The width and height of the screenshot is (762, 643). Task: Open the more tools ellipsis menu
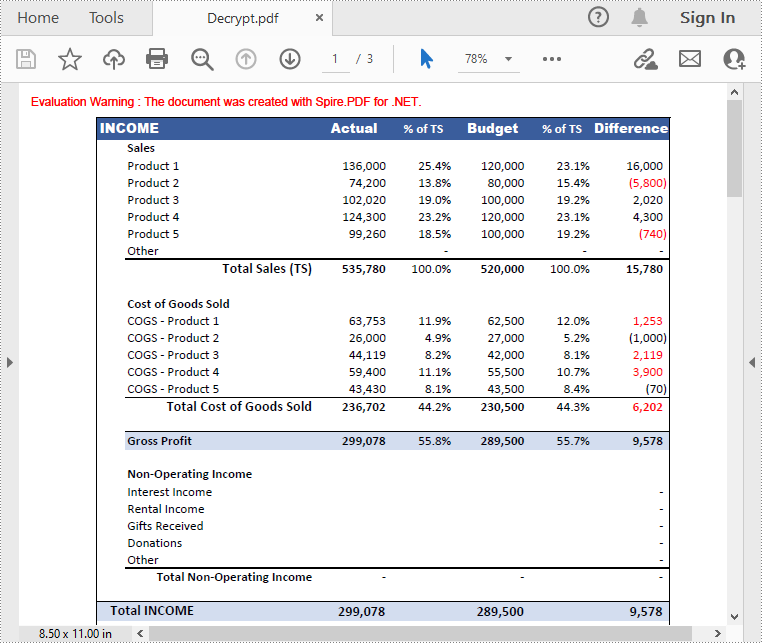coord(552,59)
